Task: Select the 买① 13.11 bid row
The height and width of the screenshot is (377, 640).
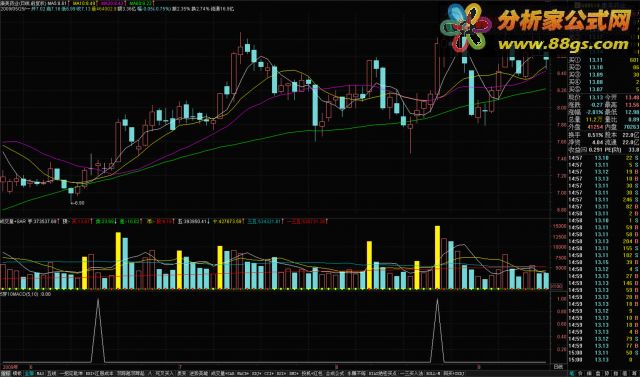Action: click(604, 60)
